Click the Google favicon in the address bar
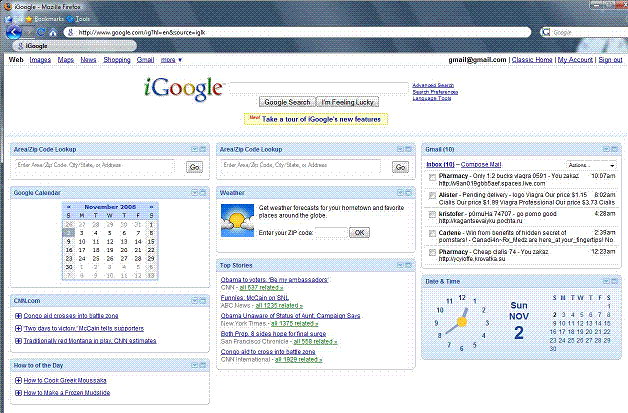This screenshot has width=628, height=413. (x=71, y=32)
